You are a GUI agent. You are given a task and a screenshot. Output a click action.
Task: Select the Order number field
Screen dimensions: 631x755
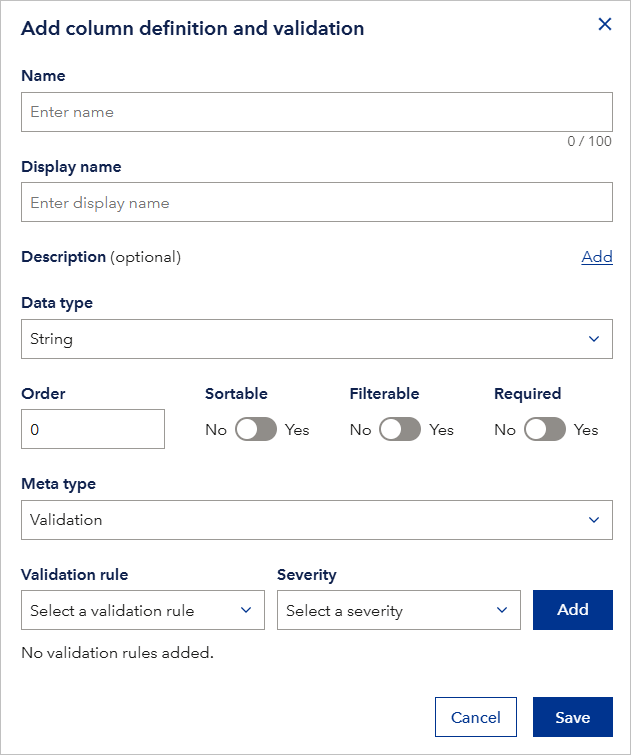(92, 429)
